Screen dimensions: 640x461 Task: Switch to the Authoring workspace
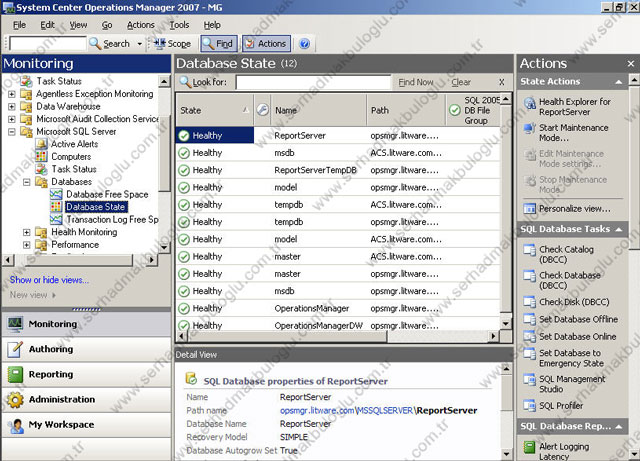51,349
